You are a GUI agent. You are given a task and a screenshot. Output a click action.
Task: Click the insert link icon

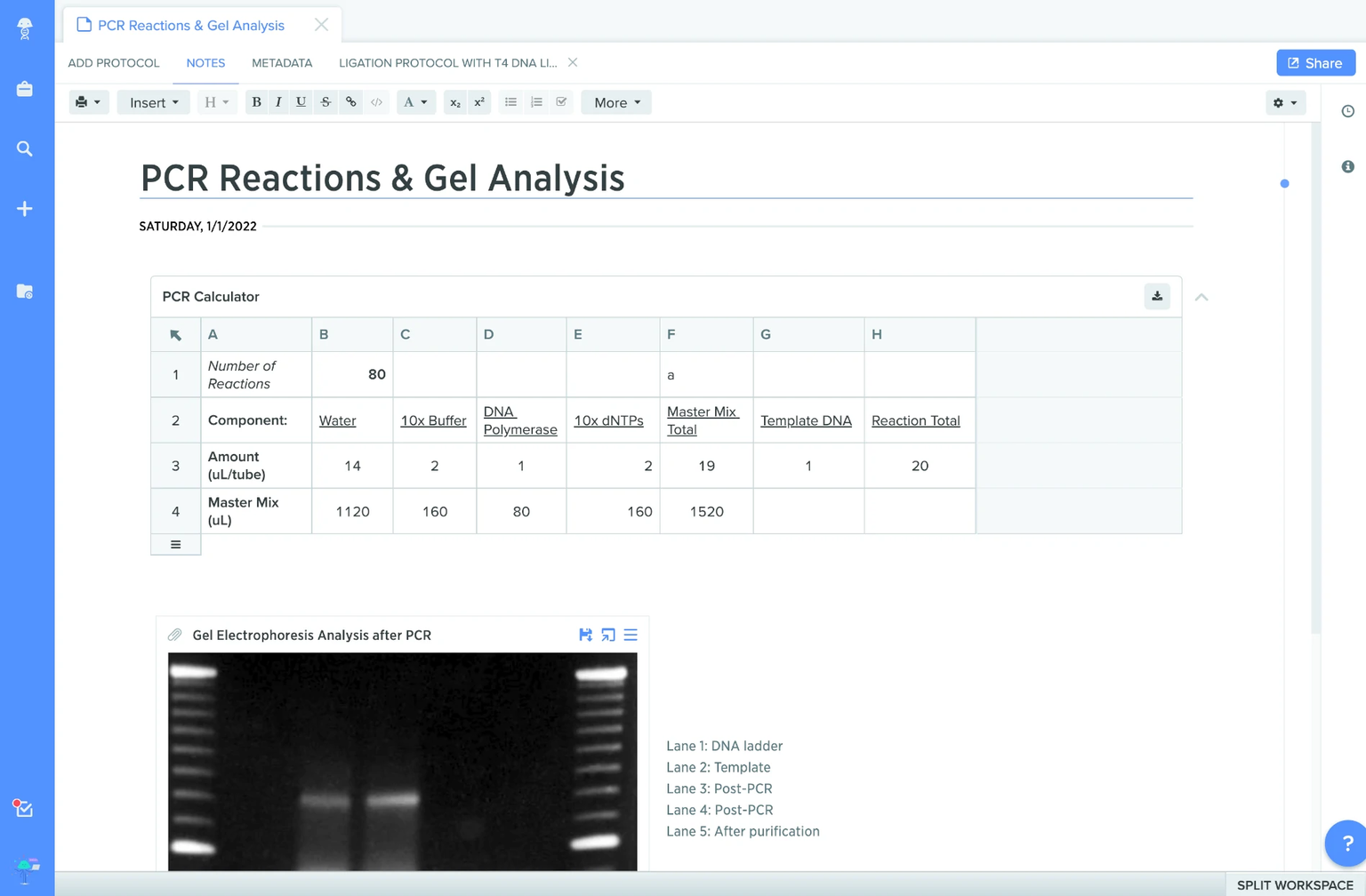point(351,102)
